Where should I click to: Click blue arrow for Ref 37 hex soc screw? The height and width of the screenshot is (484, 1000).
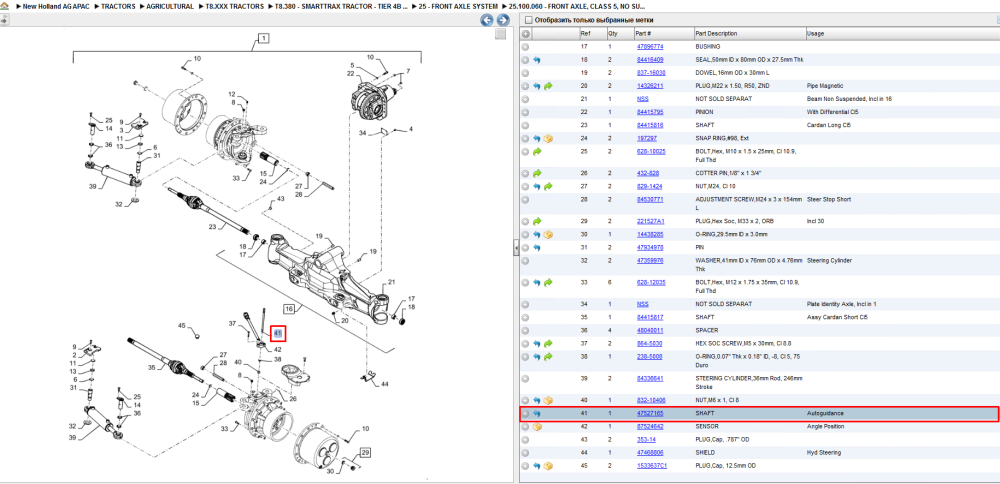click(x=536, y=344)
